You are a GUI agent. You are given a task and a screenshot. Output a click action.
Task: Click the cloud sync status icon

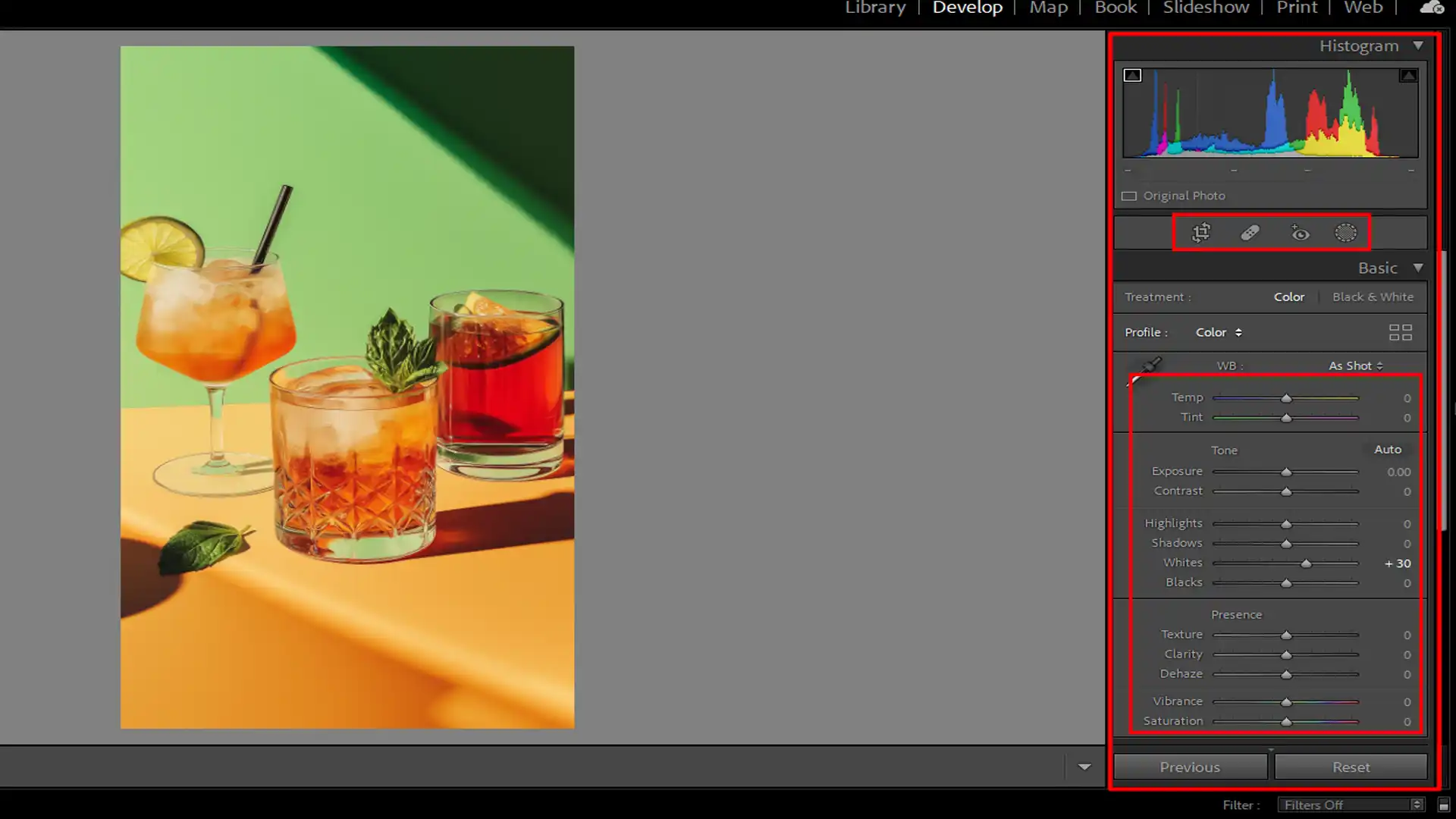click(x=1431, y=8)
